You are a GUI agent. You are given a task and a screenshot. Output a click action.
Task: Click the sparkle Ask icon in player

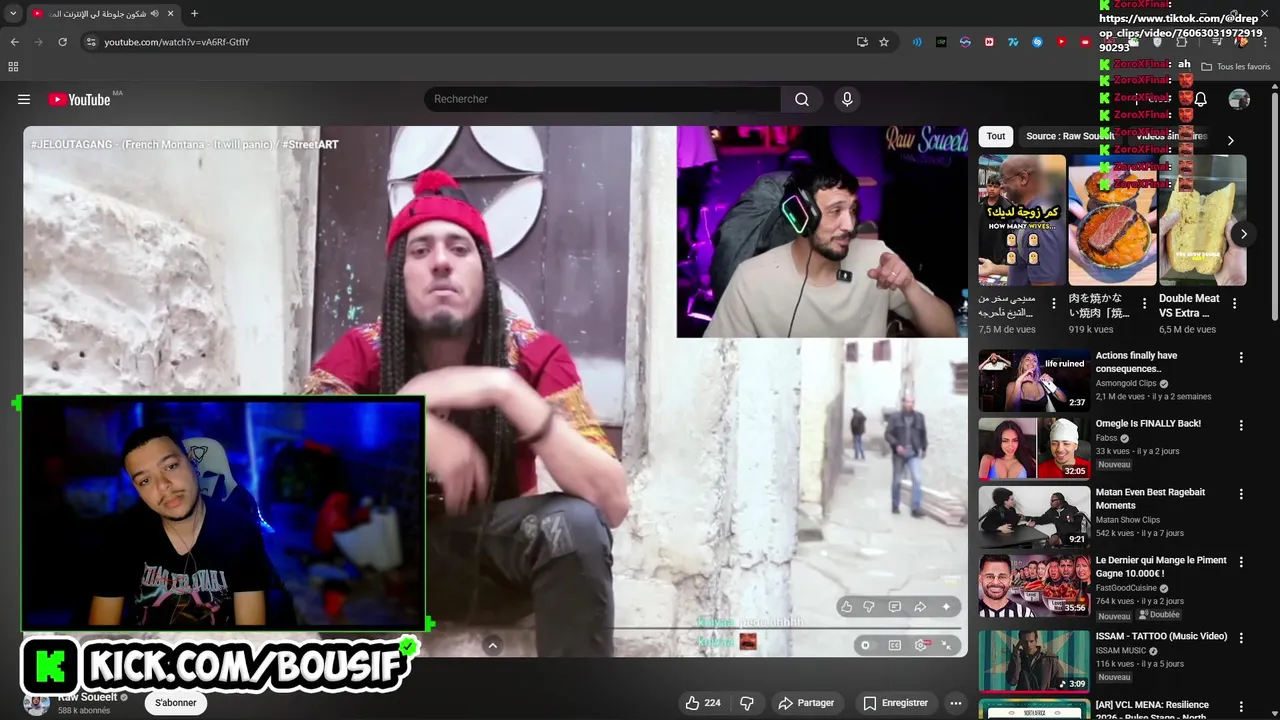pyautogui.click(x=946, y=607)
